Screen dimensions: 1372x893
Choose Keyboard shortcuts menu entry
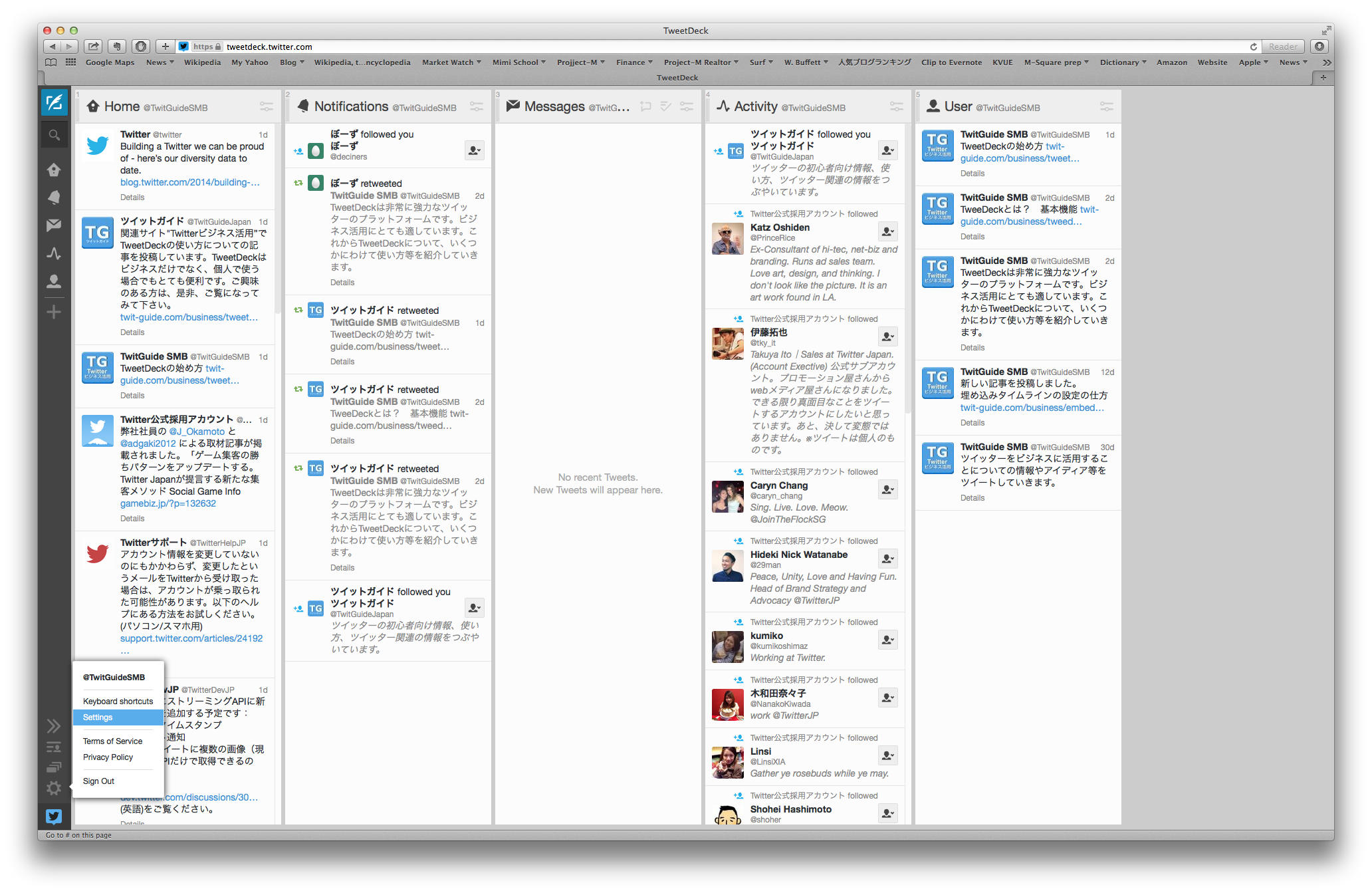118,702
